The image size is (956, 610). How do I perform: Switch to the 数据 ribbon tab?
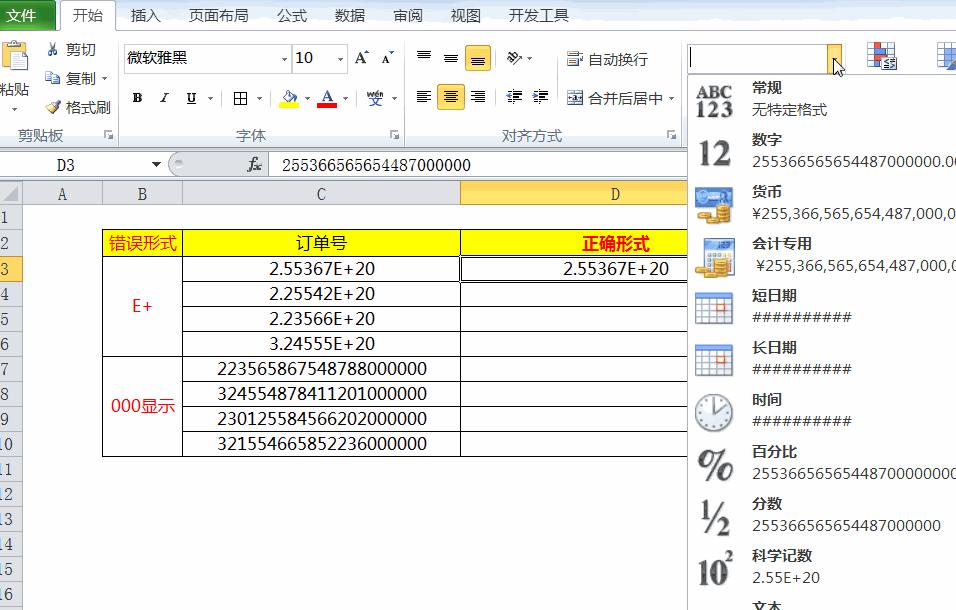pyautogui.click(x=351, y=15)
